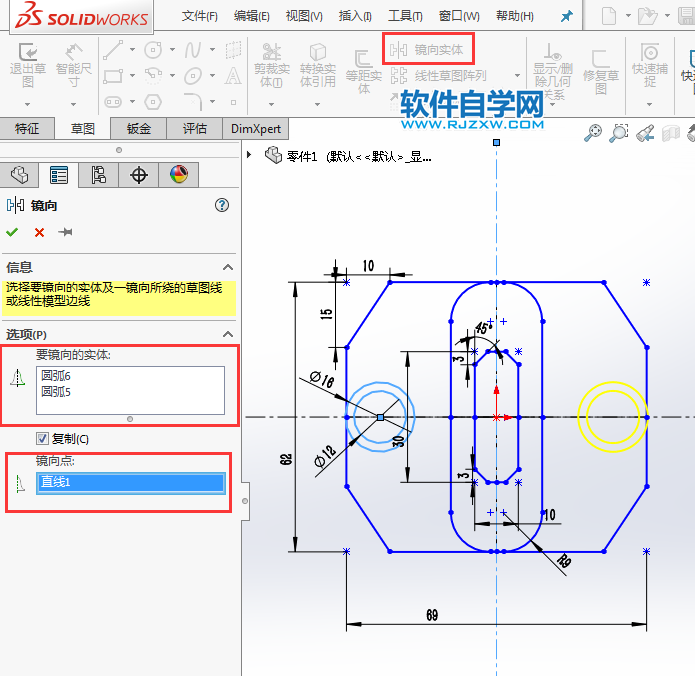Select the sketch Text (A) tool
The height and width of the screenshot is (676, 695).
233,76
